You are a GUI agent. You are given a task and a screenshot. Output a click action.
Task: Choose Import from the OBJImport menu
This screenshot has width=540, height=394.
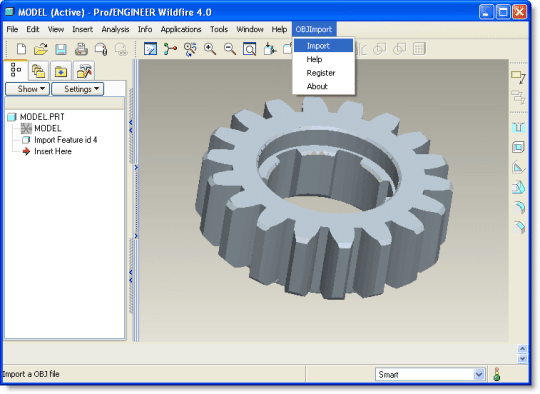323,45
